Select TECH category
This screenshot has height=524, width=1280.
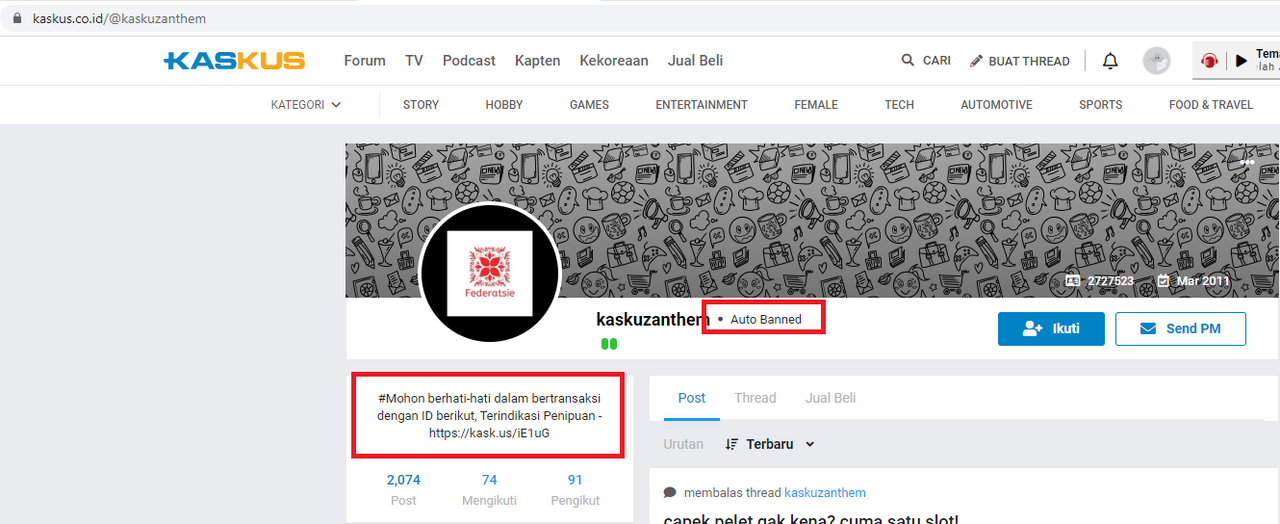coord(900,104)
